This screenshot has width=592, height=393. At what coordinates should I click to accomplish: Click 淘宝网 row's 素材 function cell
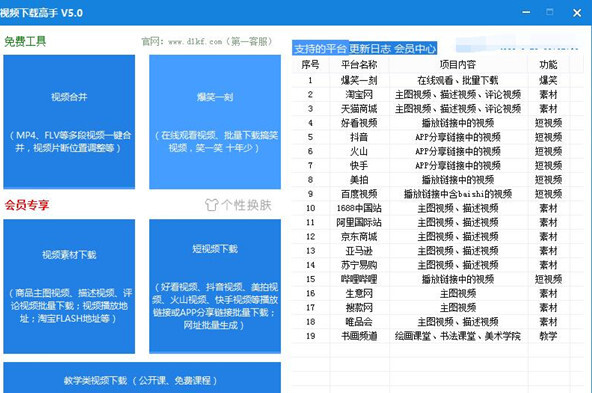point(548,94)
